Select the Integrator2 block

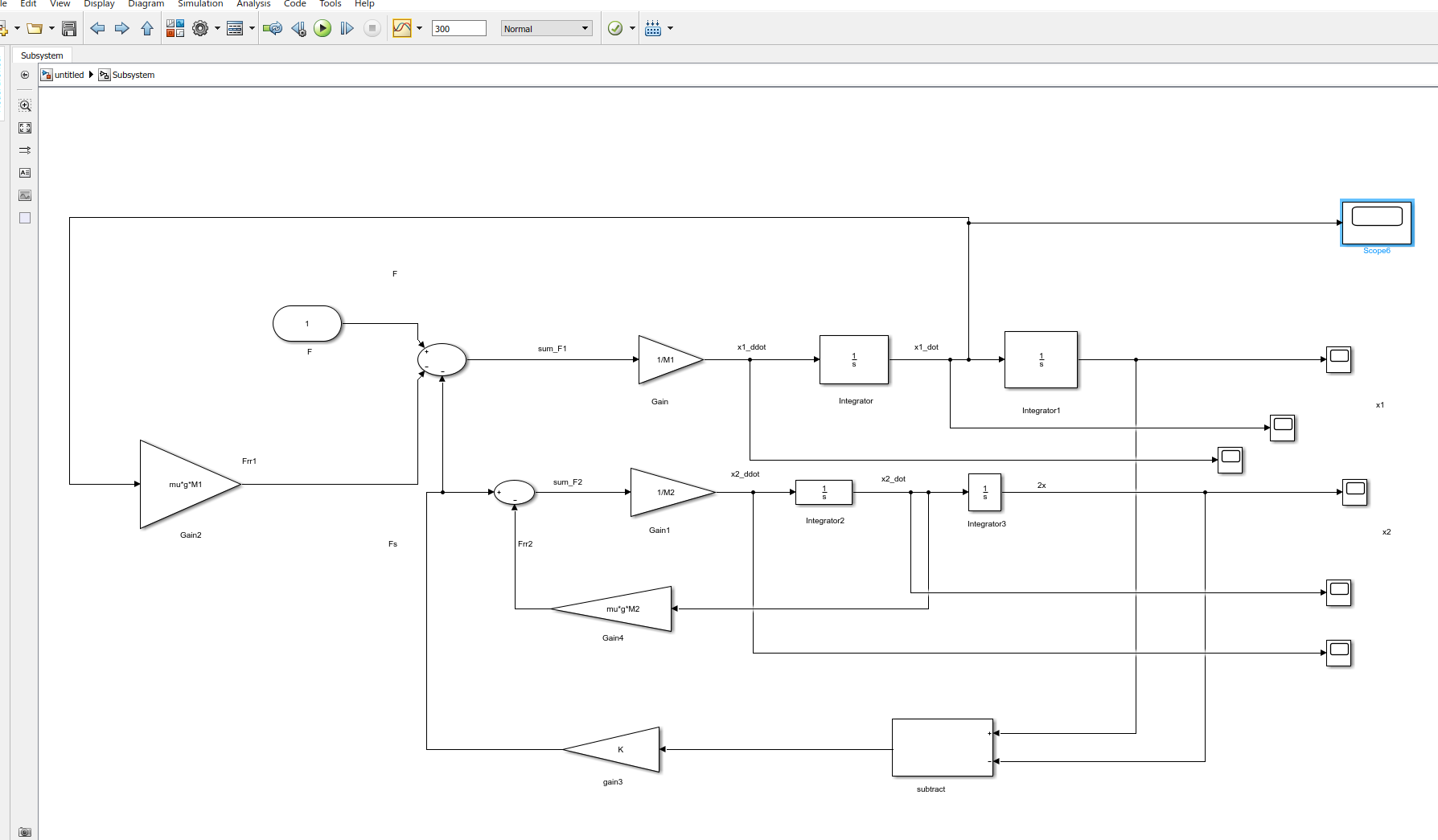[824, 492]
